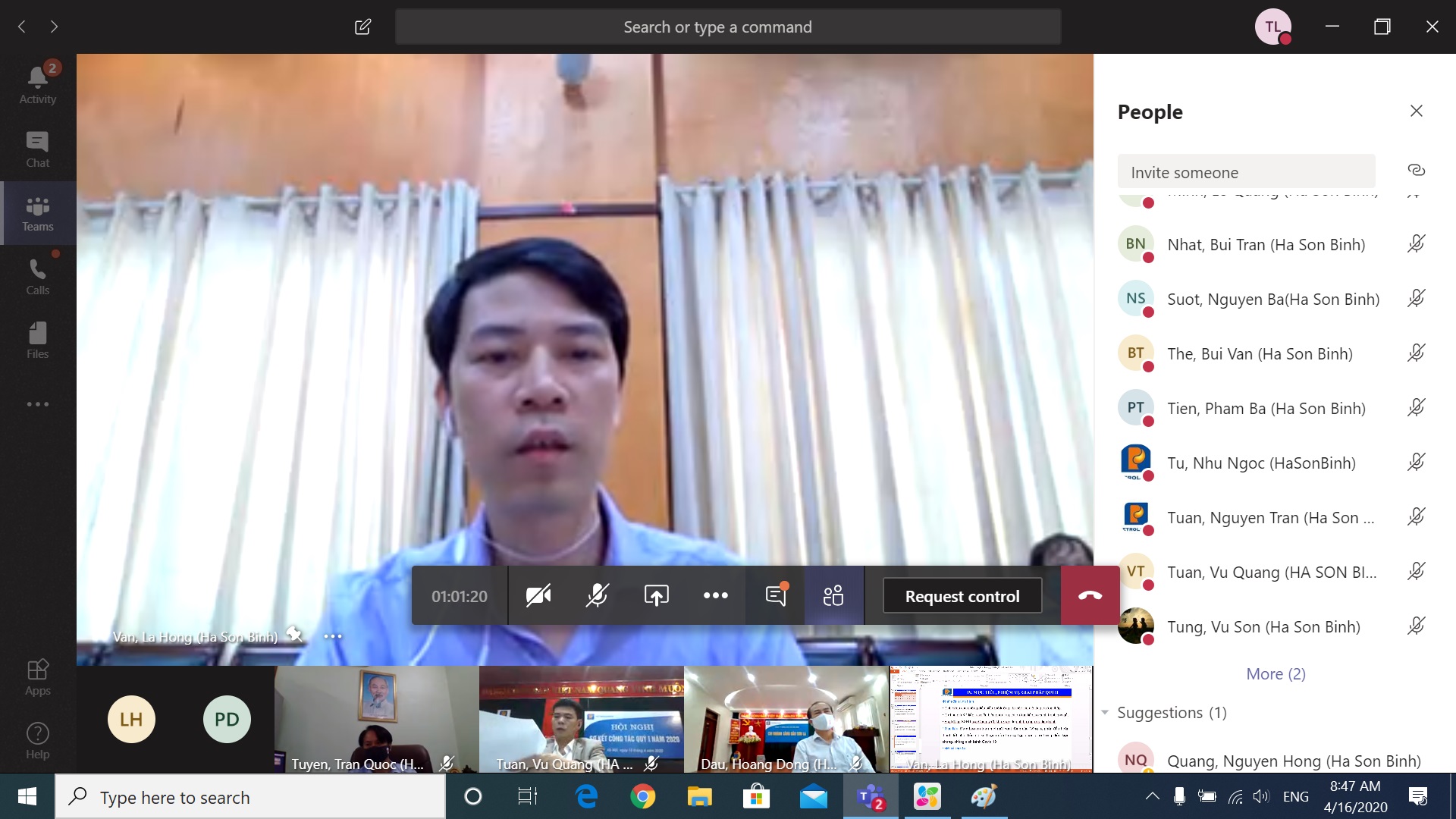Viewport: 1456px width, 819px height.
Task: Click the Invite someone field
Action: (1246, 172)
